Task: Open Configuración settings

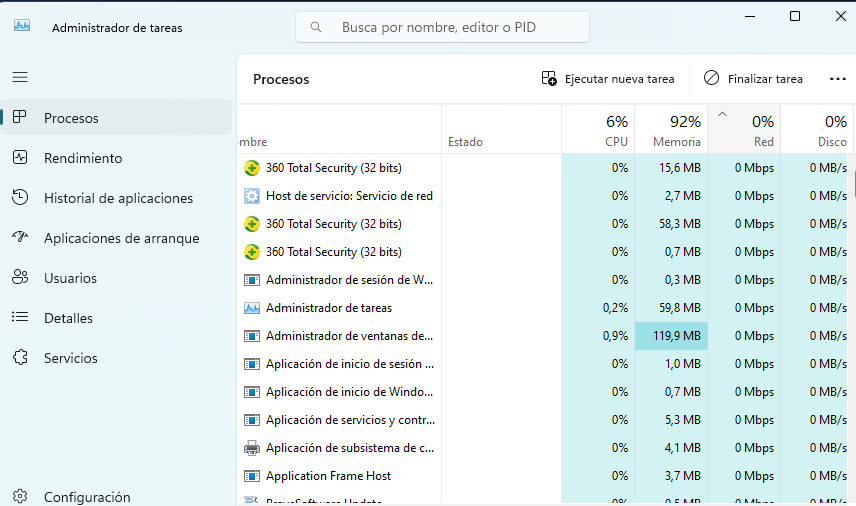Action: (116, 496)
